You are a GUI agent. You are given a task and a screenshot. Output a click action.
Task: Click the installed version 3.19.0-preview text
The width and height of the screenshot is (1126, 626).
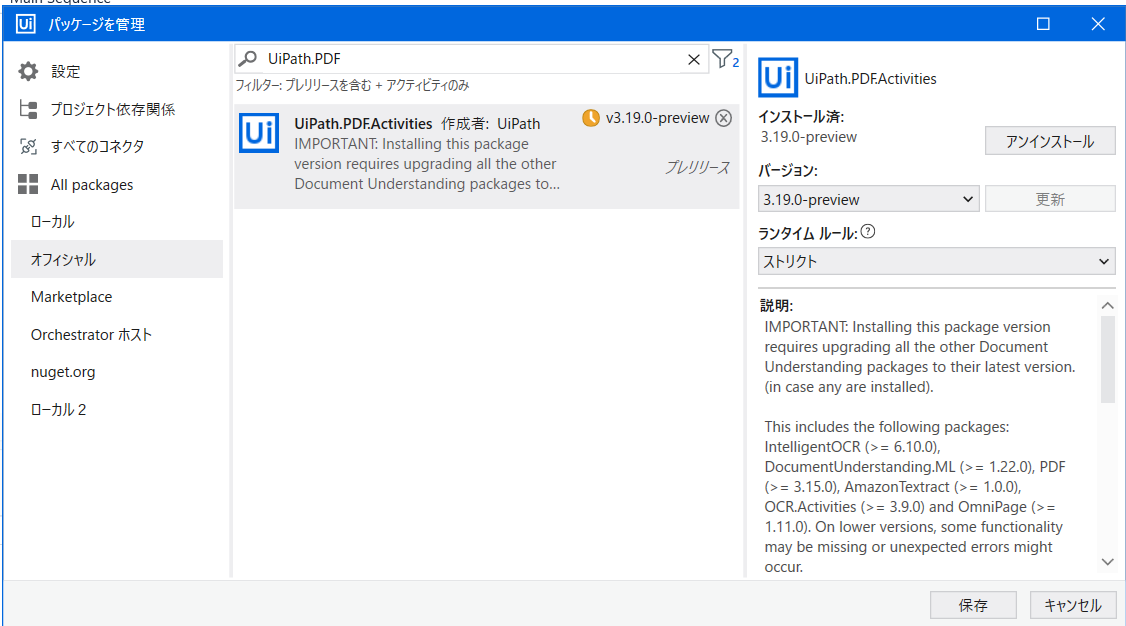[x=809, y=136]
